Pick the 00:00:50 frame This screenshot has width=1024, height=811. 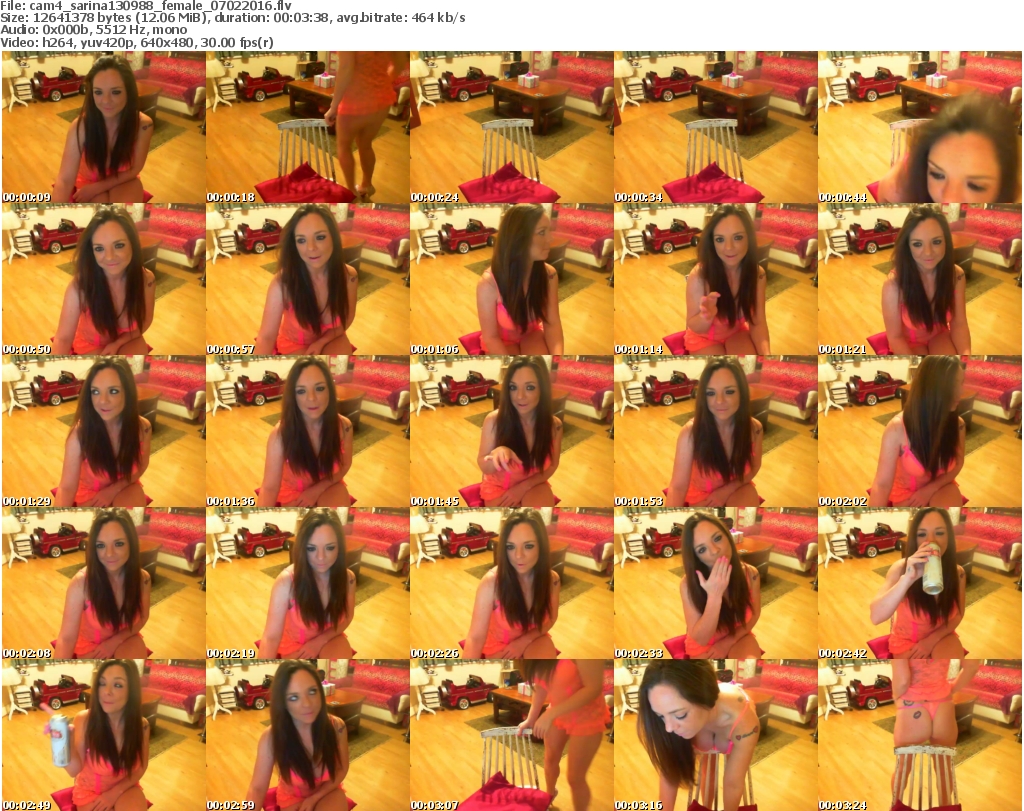104,279
